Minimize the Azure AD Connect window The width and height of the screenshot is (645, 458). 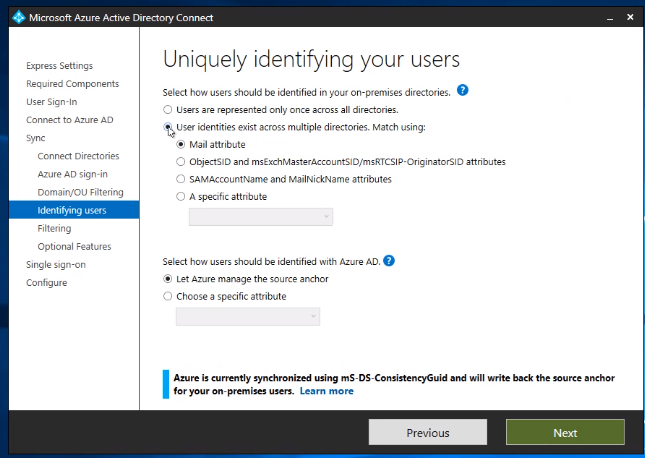[610, 18]
